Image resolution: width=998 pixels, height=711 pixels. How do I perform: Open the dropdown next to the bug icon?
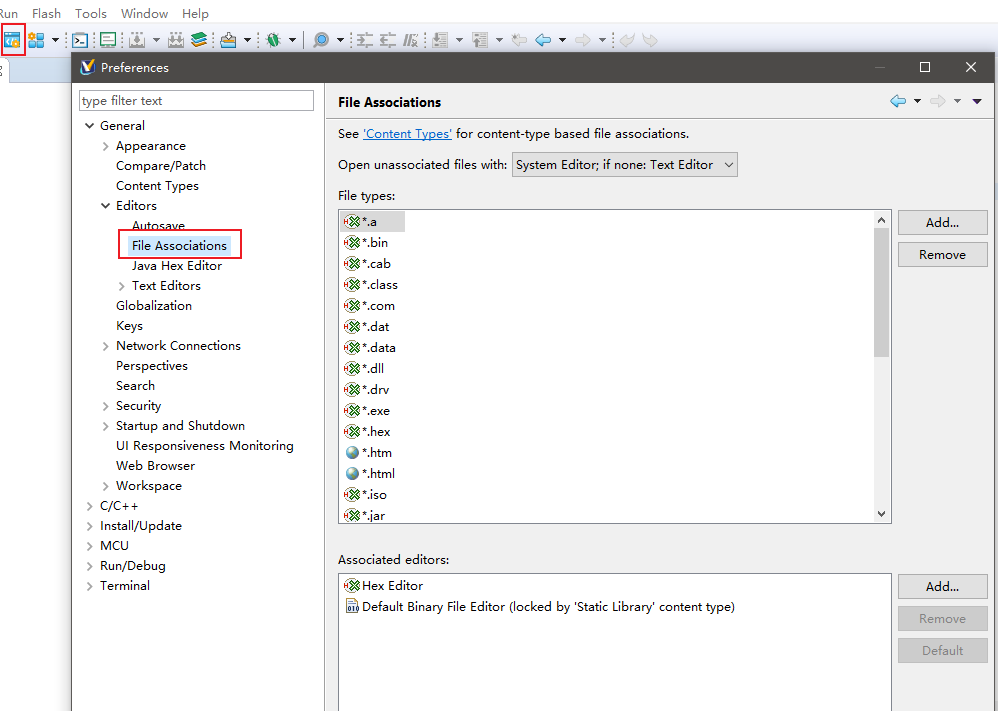click(292, 40)
